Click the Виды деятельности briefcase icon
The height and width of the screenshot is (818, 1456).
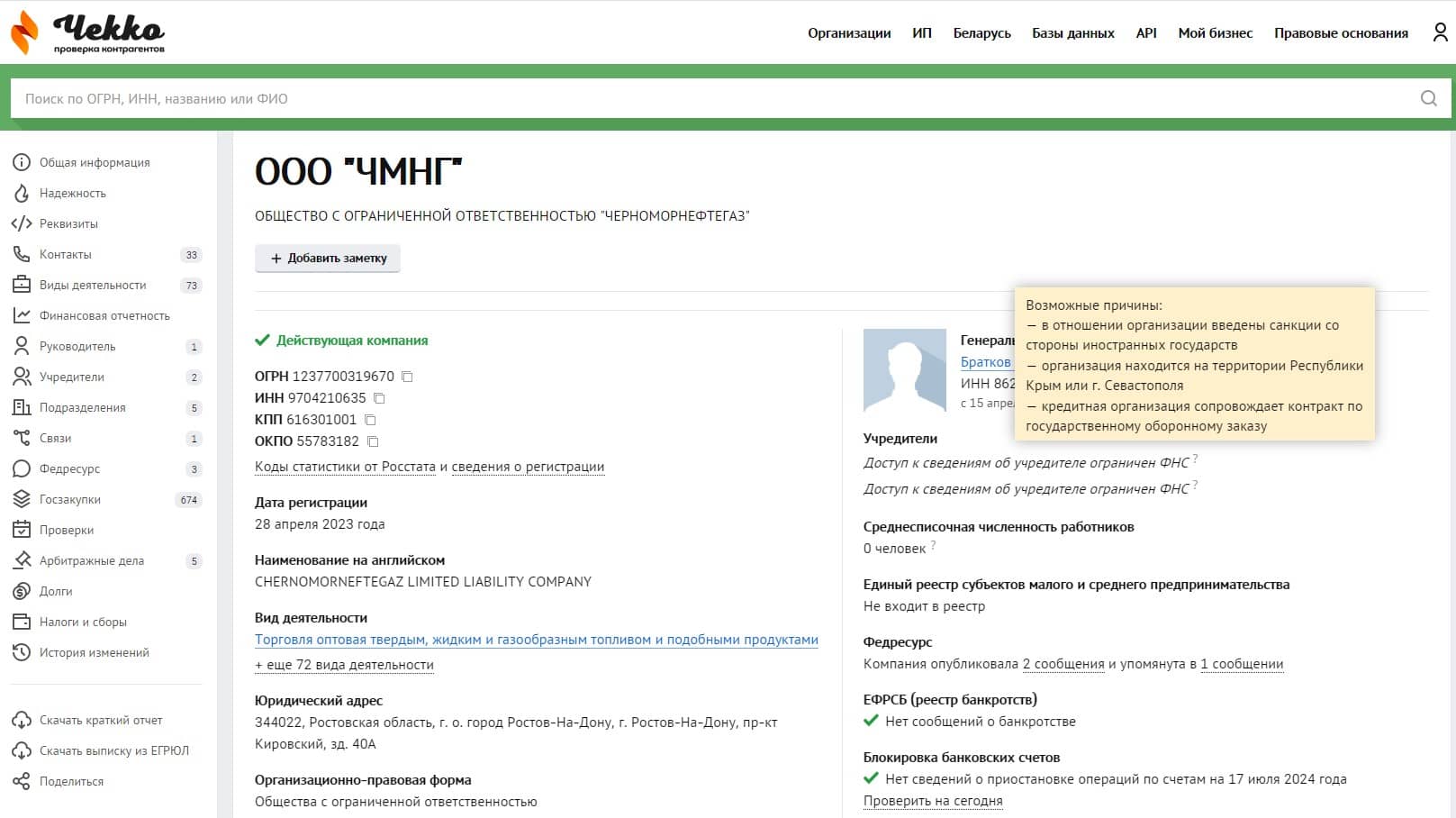pyautogui.click(x=22, y=285)
